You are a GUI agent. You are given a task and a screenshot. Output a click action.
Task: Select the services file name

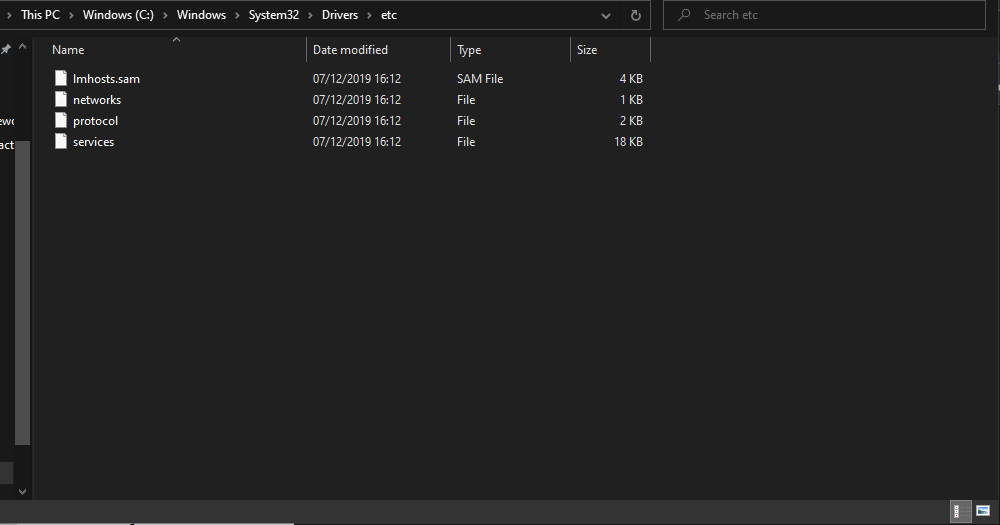93,142
